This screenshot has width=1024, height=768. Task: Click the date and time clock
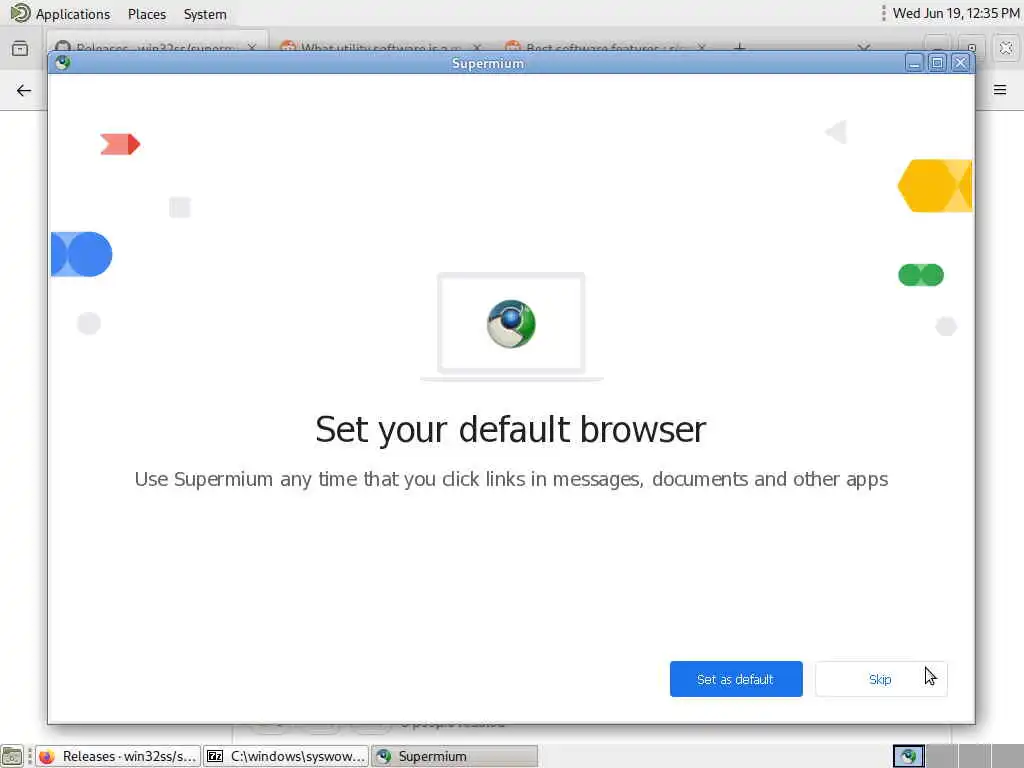point(955,13)
